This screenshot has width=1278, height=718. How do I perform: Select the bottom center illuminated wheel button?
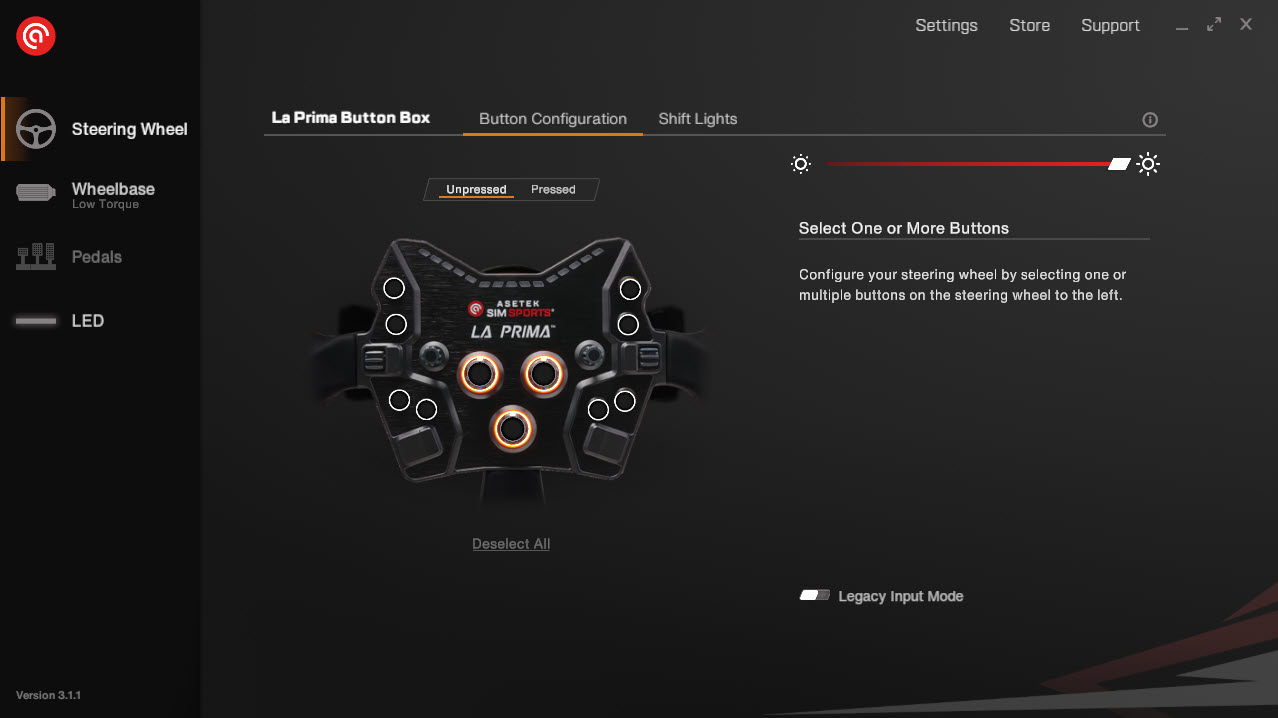pyautogui.click(x=512, y=429)
